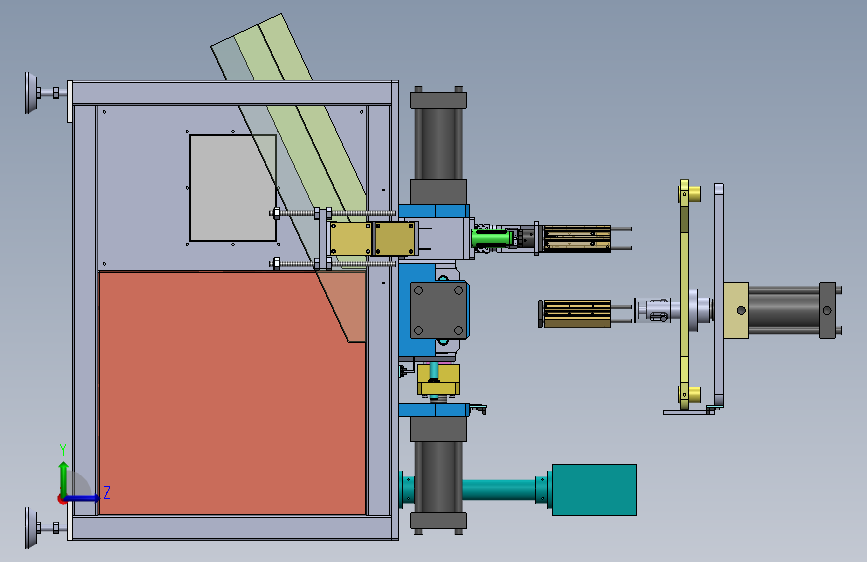
Task: Select the top horizontal frame beam
Action: (233, 93)
